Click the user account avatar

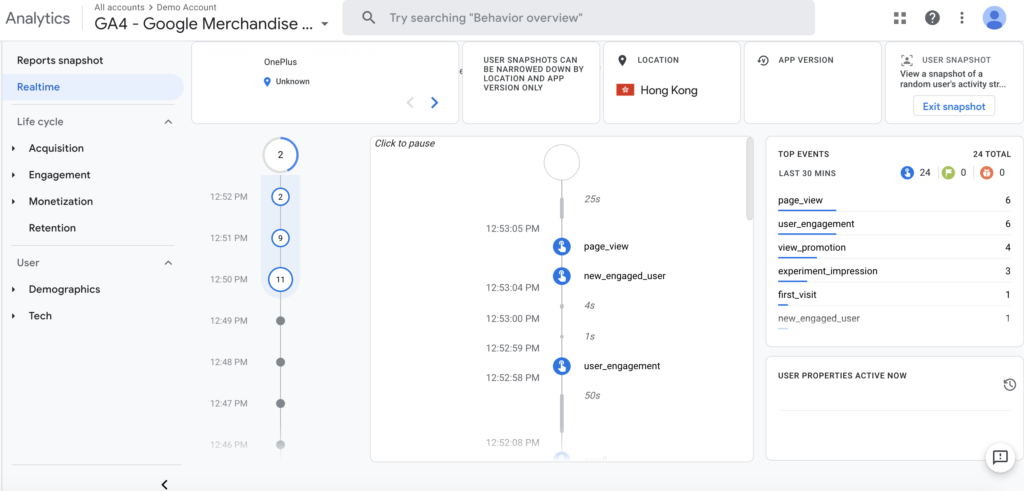[x=994, y=18]
